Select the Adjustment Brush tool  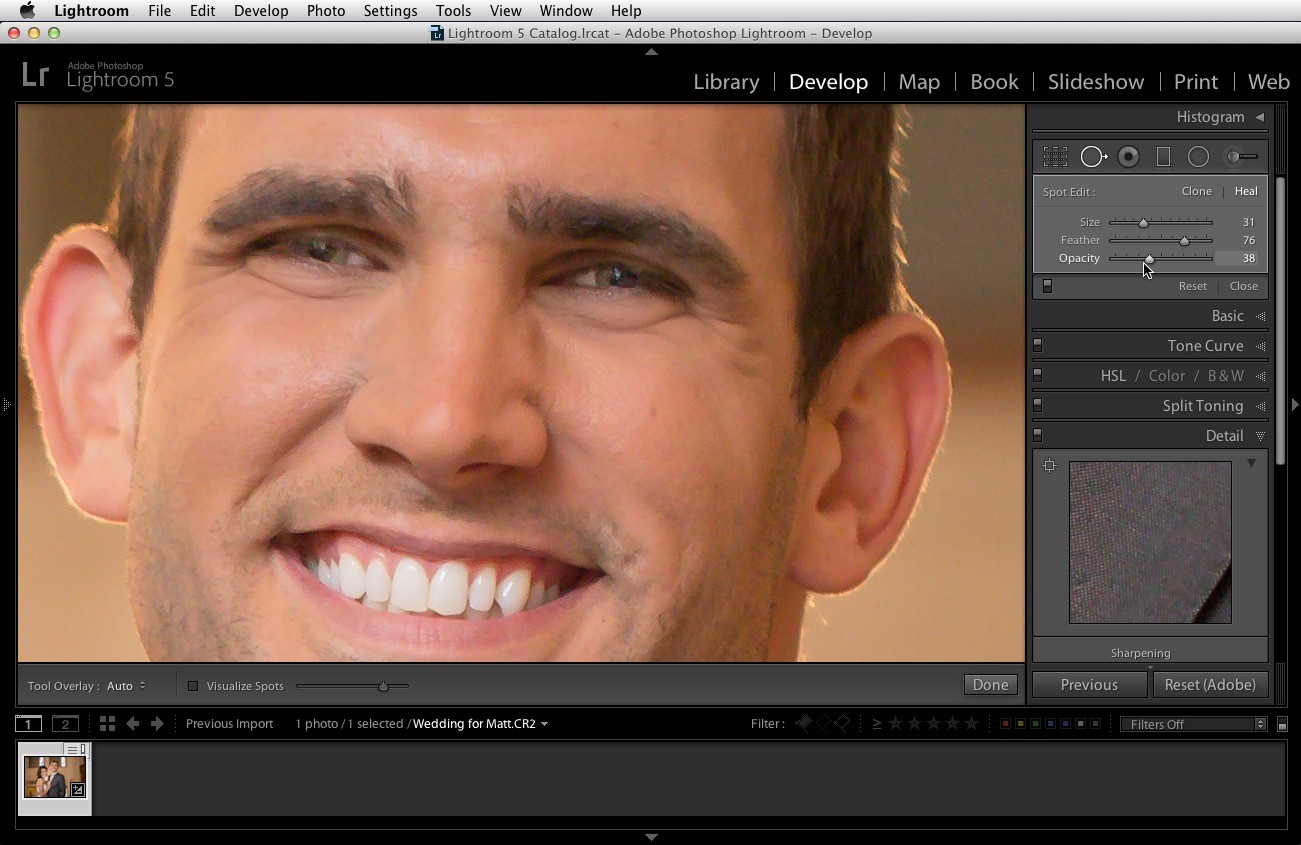(1242, 157)
